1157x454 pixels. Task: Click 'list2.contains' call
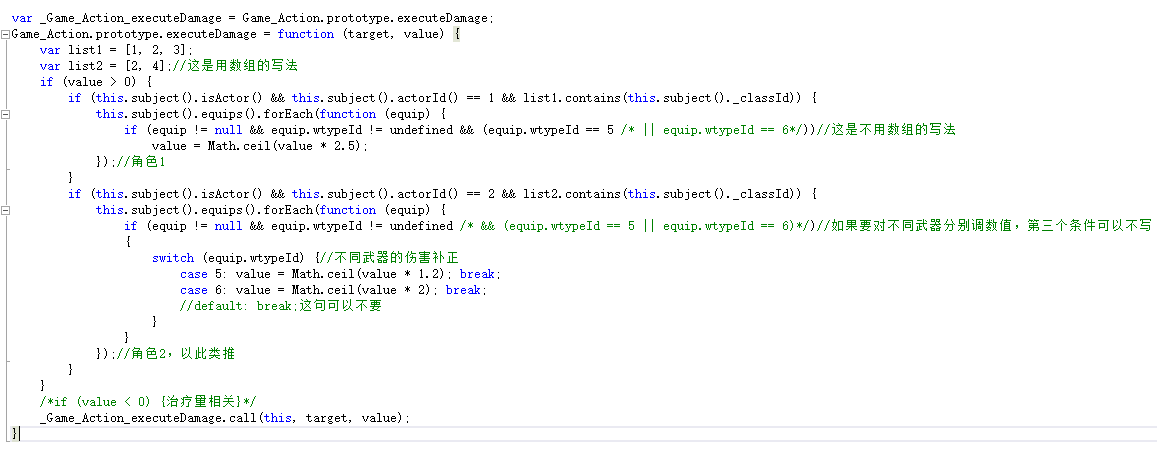(571, 194)
